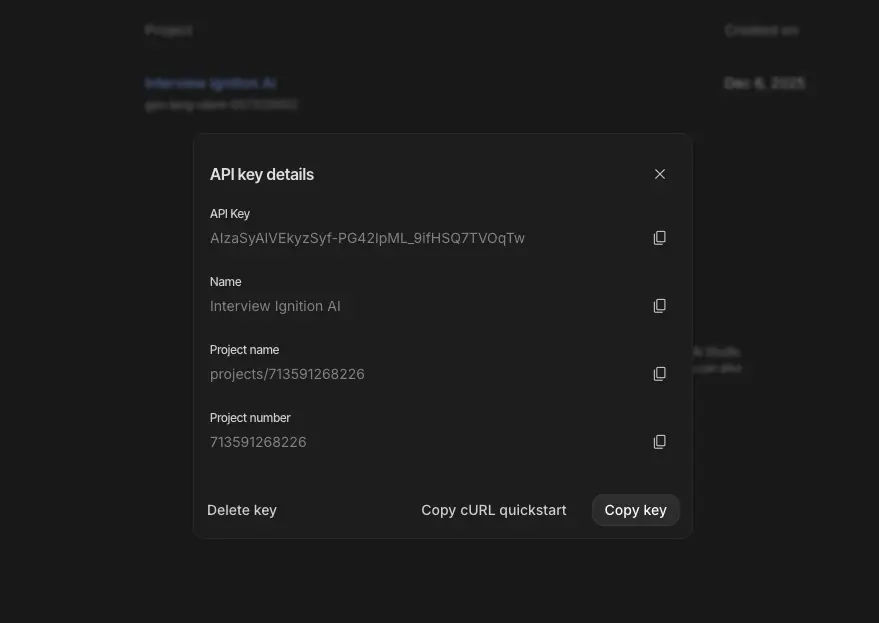Click the gen-lang-client key name text
Screen dimensions: 879x623
(x=221, y=104)
